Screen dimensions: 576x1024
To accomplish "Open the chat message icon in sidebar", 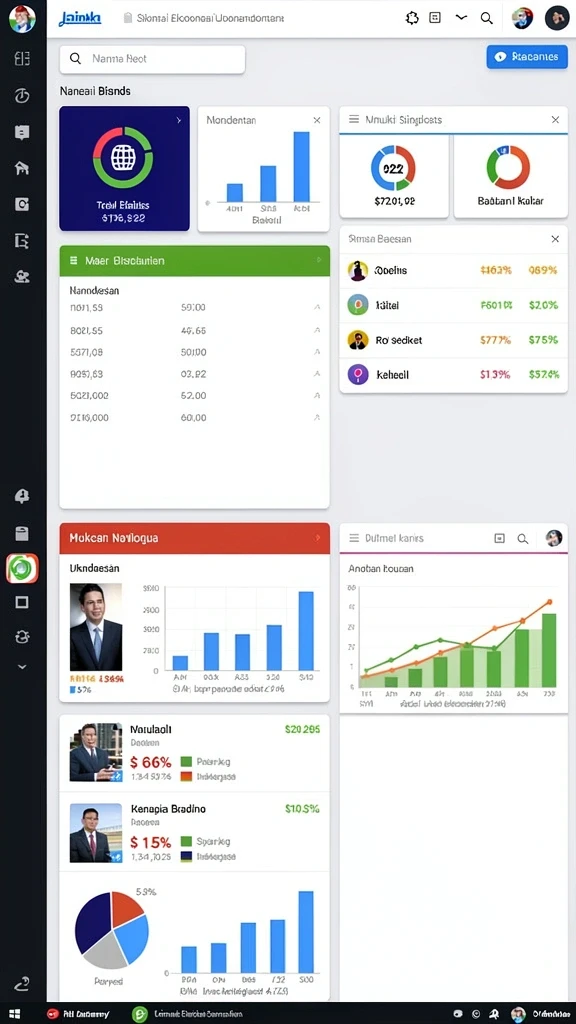I will point(22,133).
